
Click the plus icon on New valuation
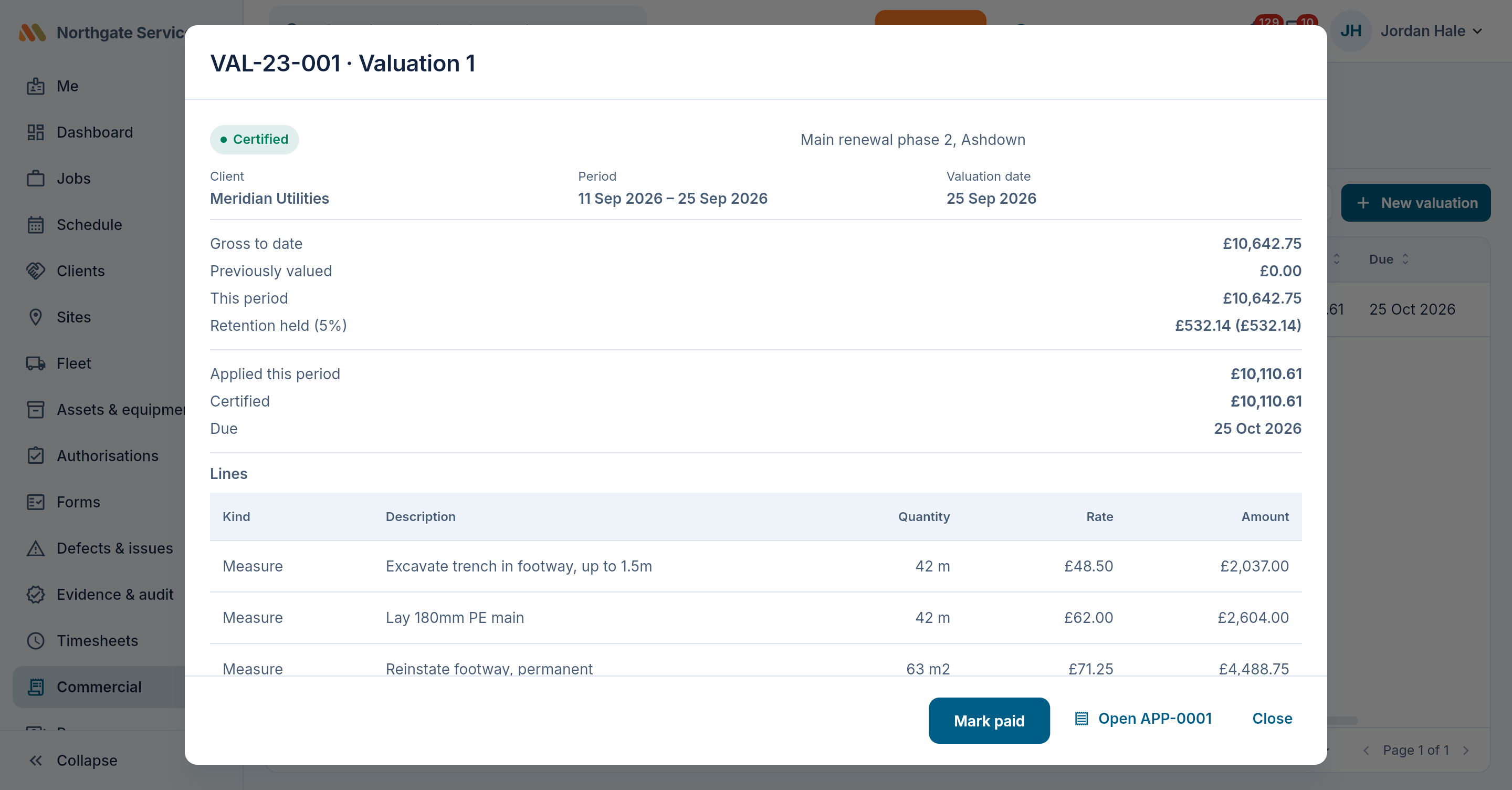[x=1363, y=203]
